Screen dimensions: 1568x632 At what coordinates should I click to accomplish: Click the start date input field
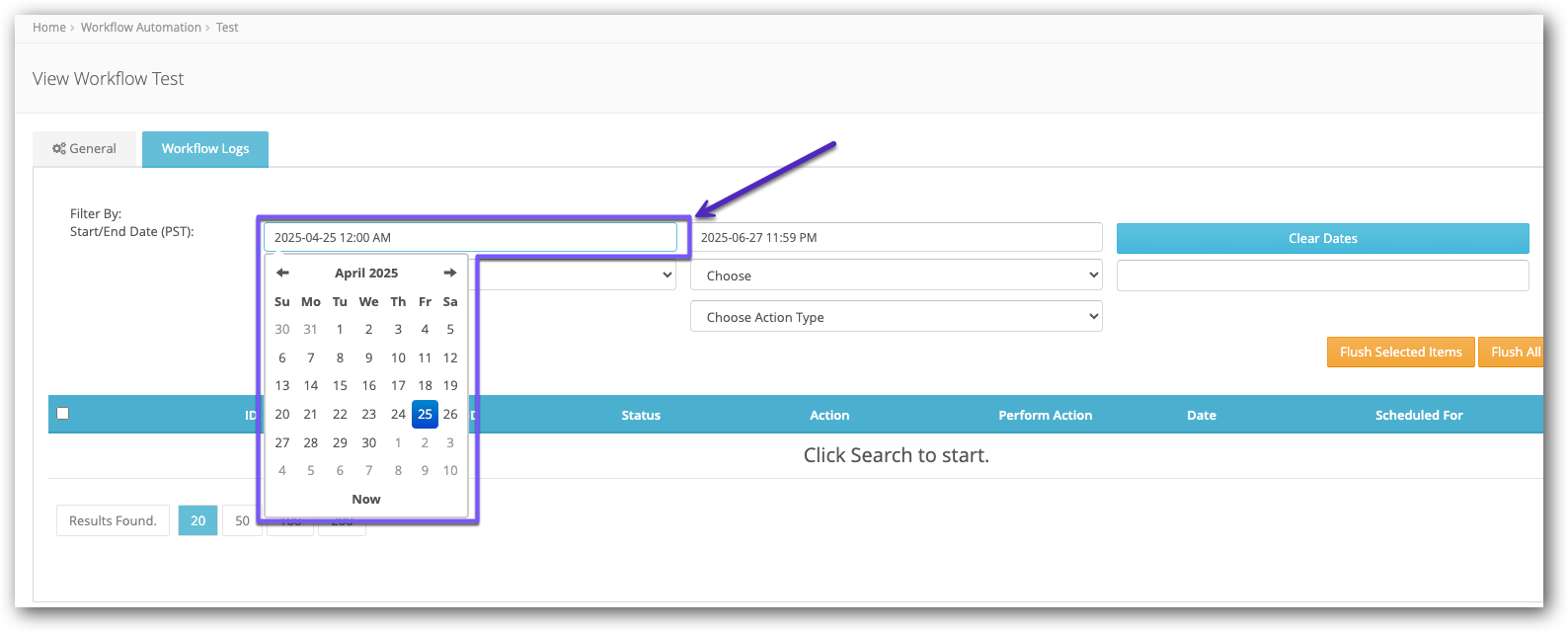(x=470, y=237)
